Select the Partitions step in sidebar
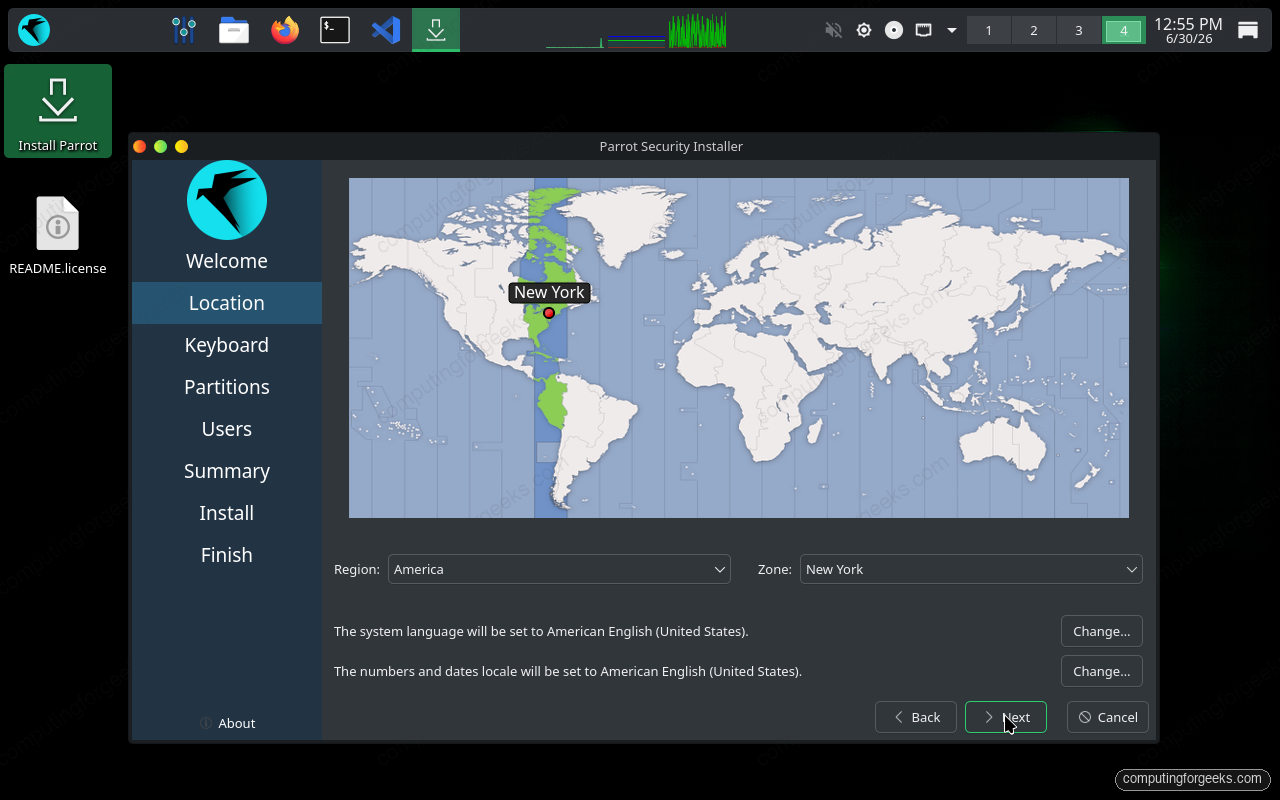The image size is (1280, 800). tap(227, 387)
